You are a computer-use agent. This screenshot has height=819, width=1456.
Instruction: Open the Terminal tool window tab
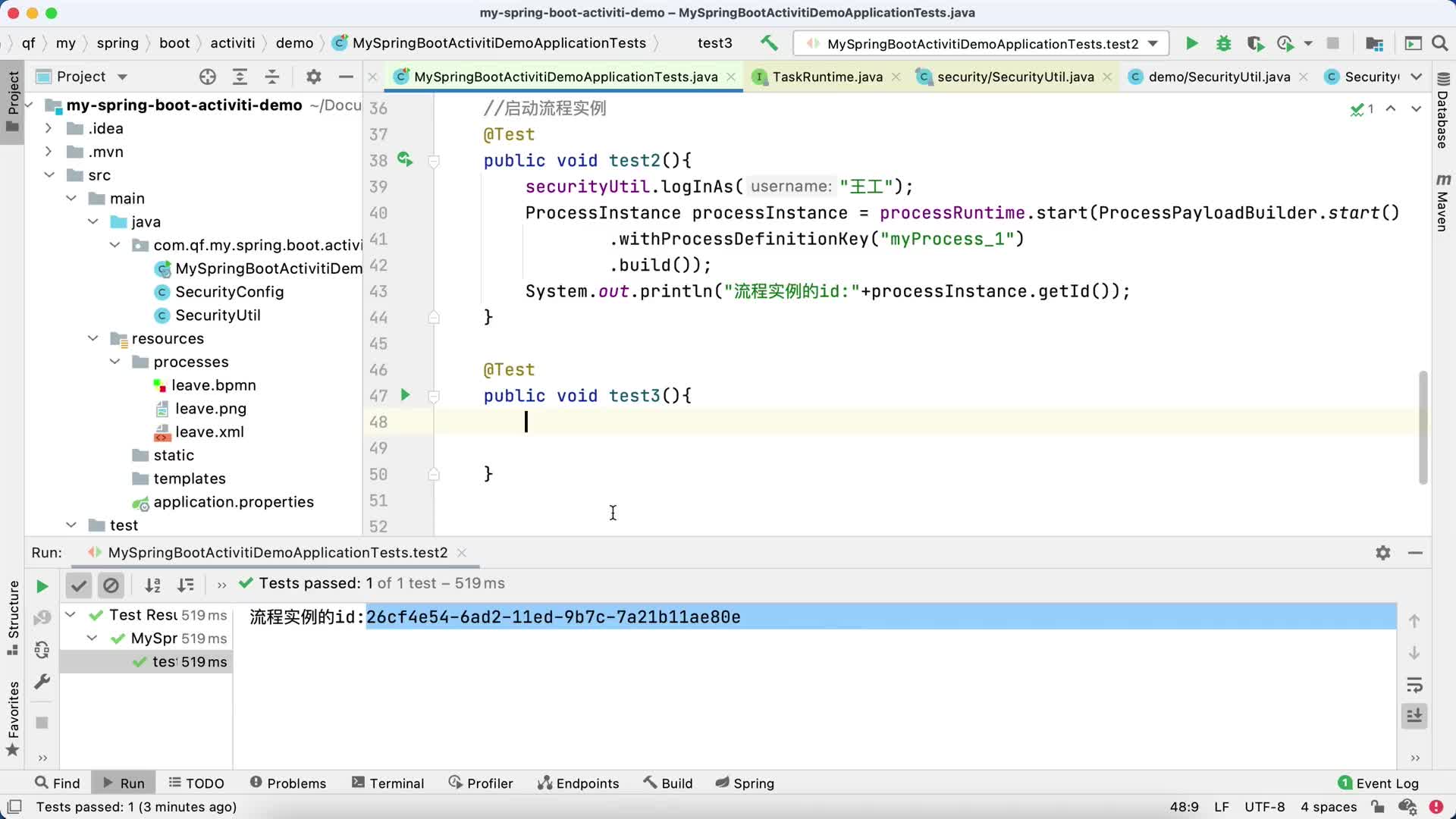point(388,783)
